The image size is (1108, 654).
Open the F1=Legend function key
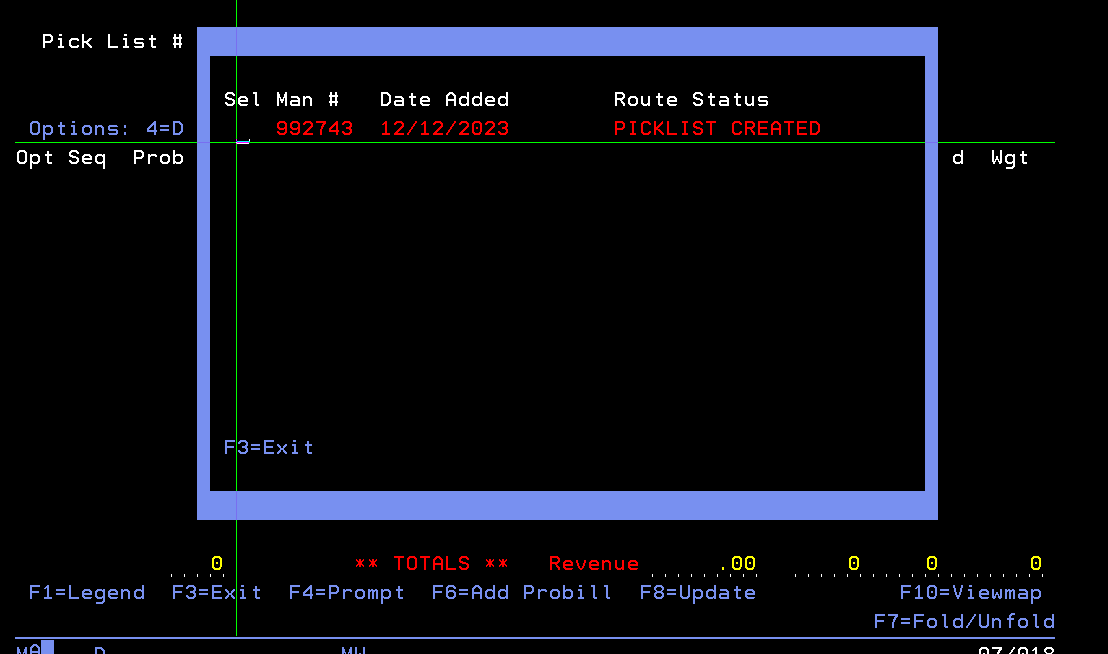(x=87, y=593)
